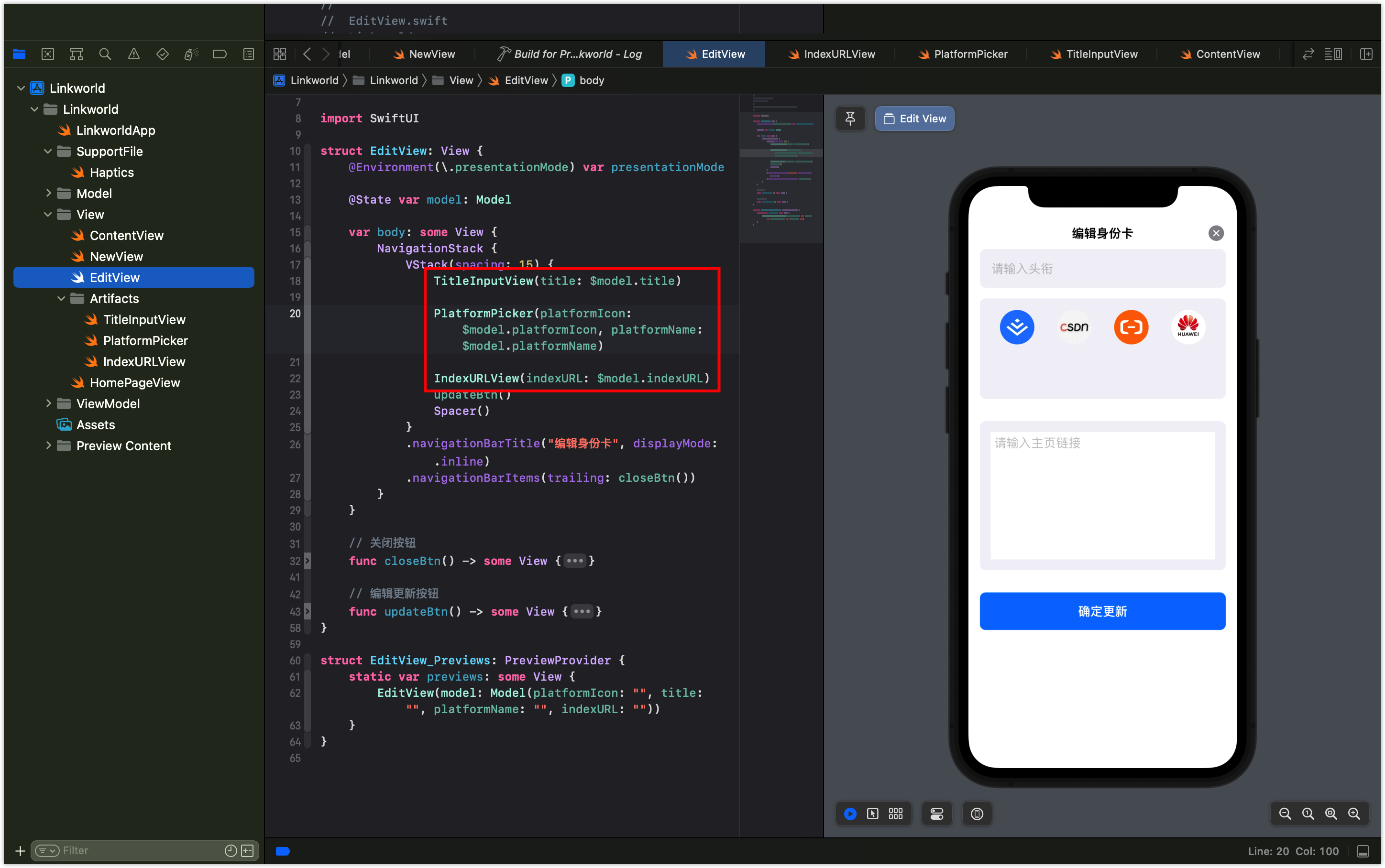
Task: Open the Test navigator diamond icon
Action: pos(163,54)
